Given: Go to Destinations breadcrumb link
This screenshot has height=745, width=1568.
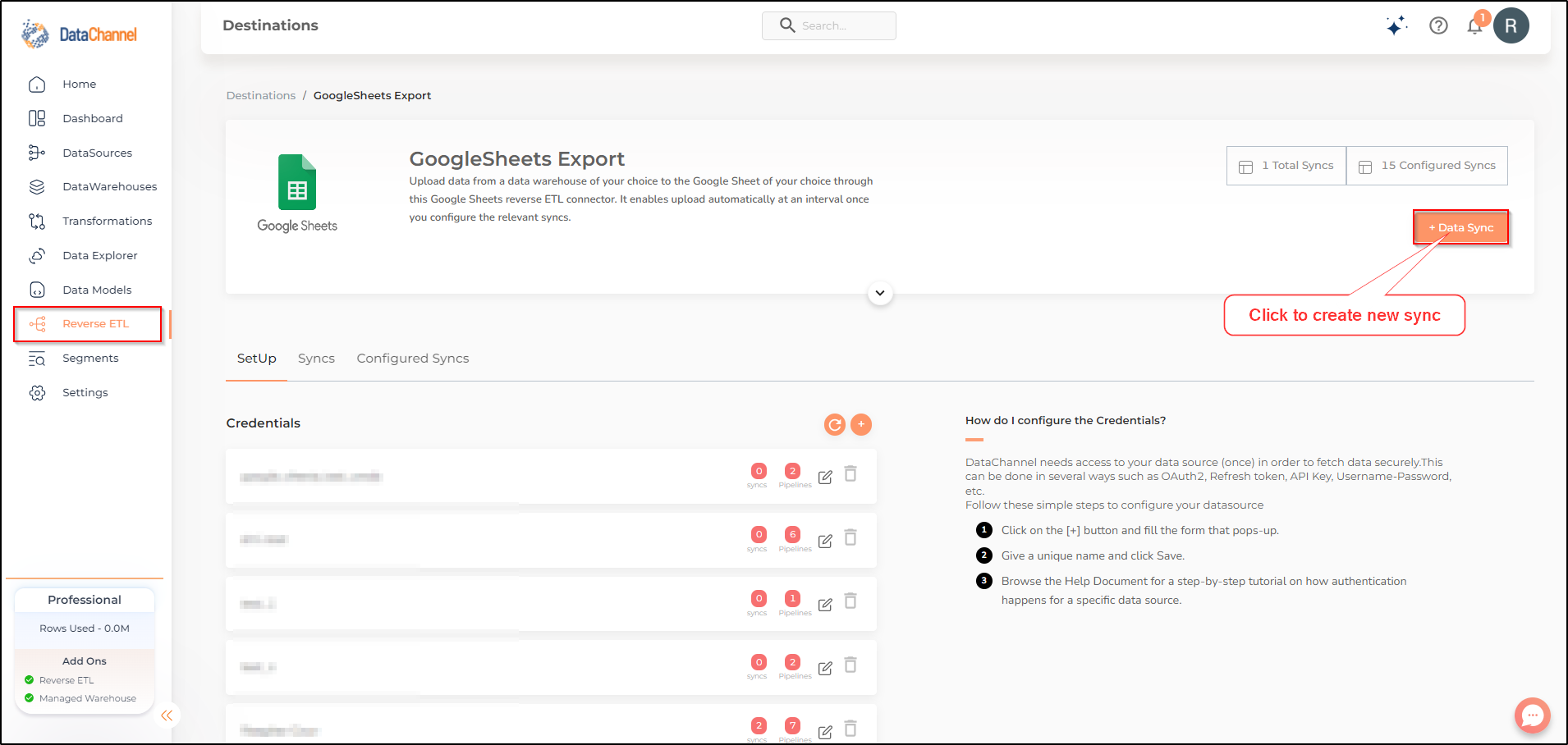Looking at the screenshot, I should point(261,96).
